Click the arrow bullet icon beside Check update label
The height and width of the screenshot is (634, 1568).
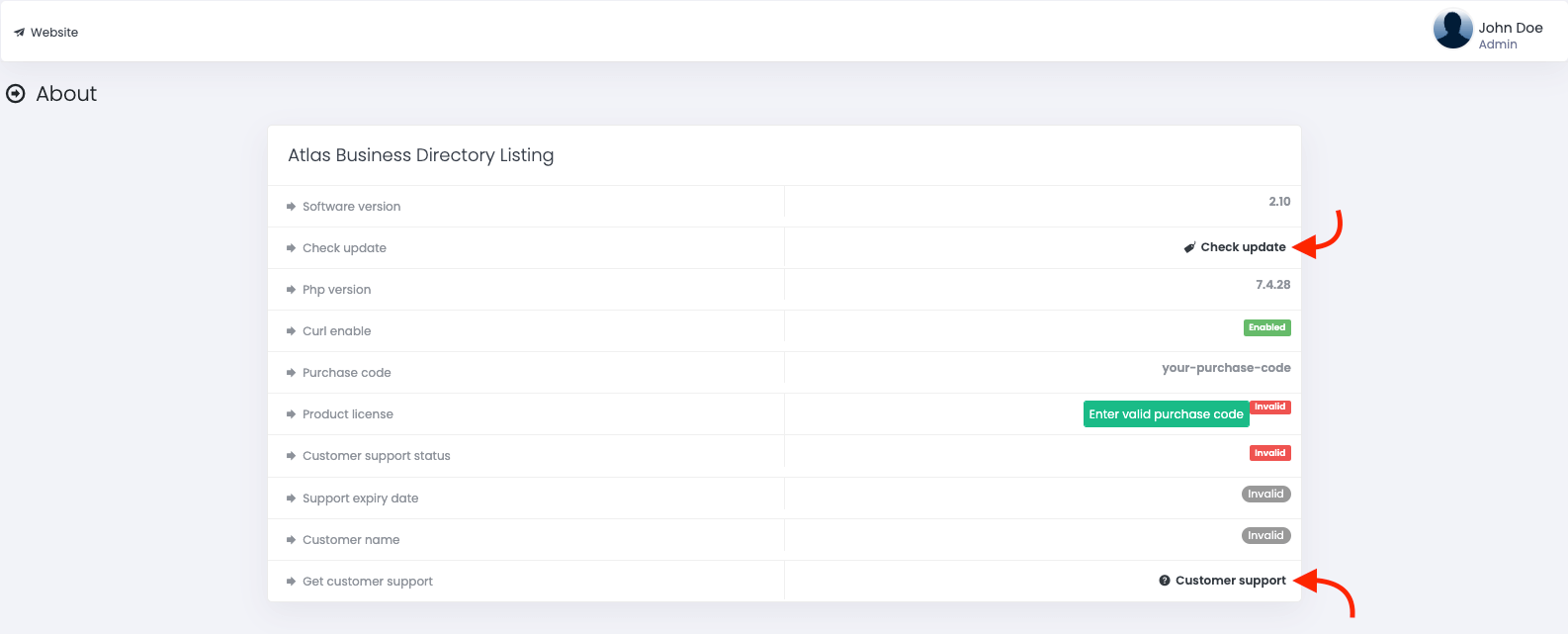coord(291,248)
